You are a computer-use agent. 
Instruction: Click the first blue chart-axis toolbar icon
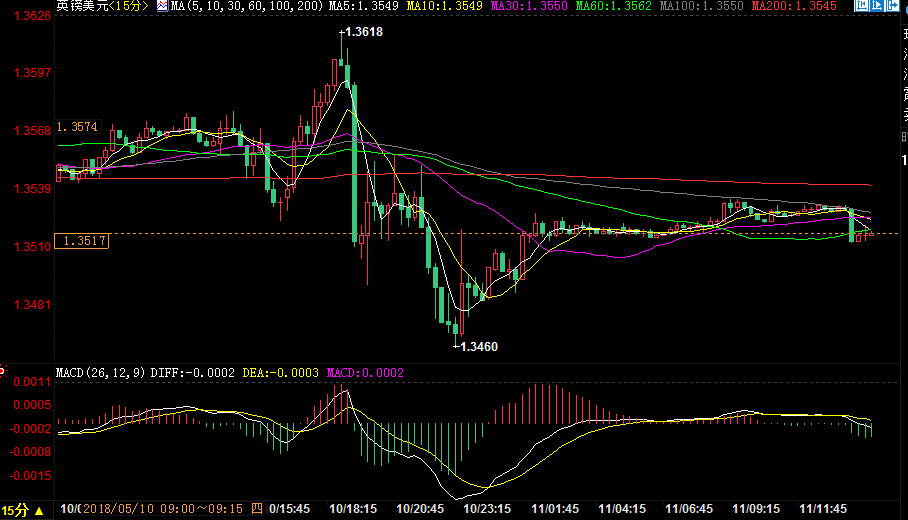(x=861, y=6)
